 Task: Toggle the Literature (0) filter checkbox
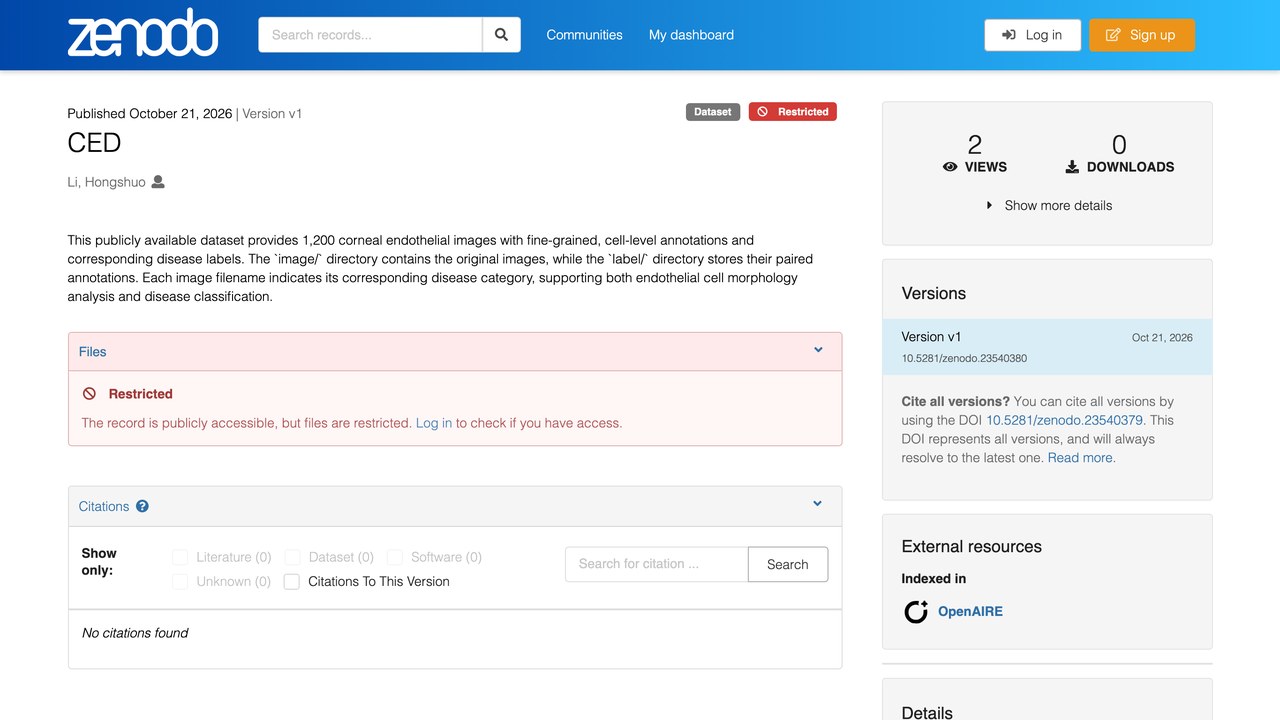180,557
